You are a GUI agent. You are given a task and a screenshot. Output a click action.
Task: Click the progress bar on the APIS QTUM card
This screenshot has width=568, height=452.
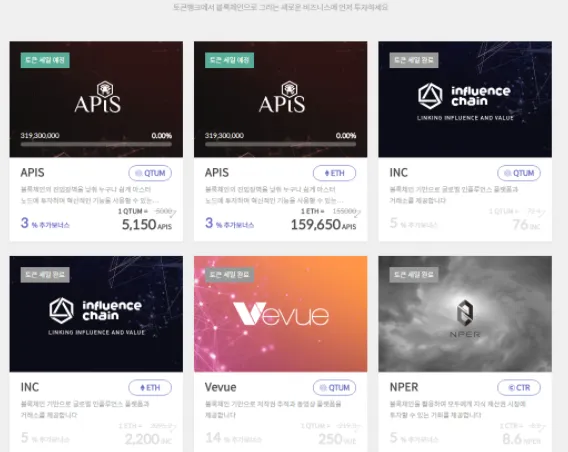coord(96,144)
